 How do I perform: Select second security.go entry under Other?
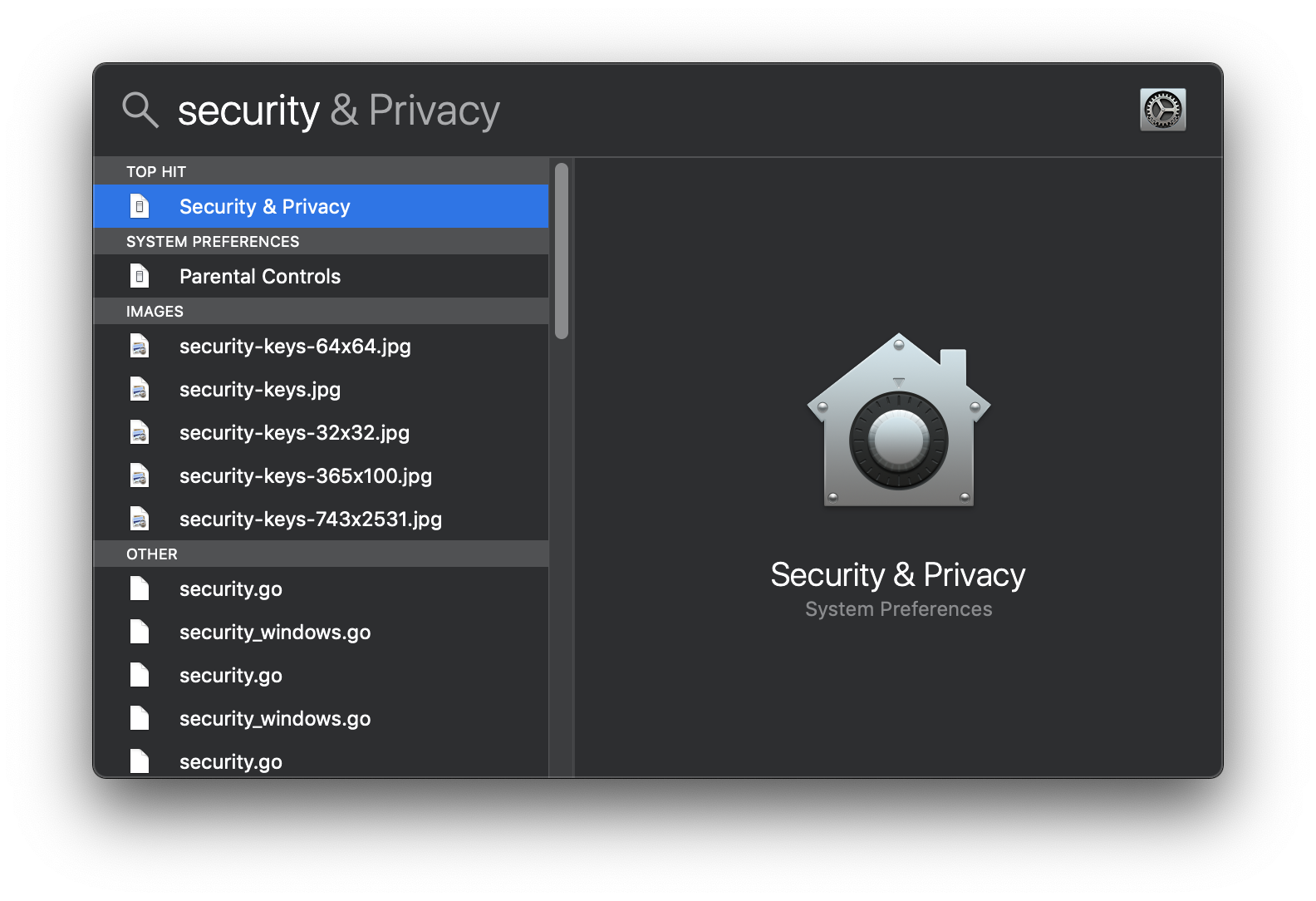click(x=321, y=675)
